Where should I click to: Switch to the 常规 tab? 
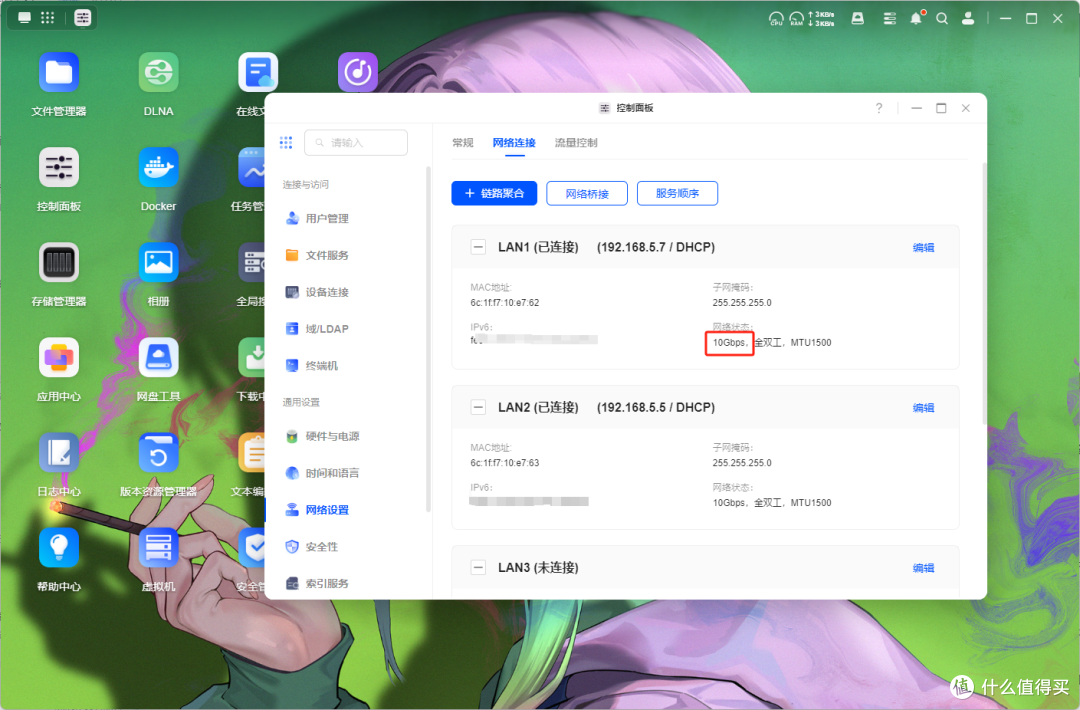(x=463, y=143)
